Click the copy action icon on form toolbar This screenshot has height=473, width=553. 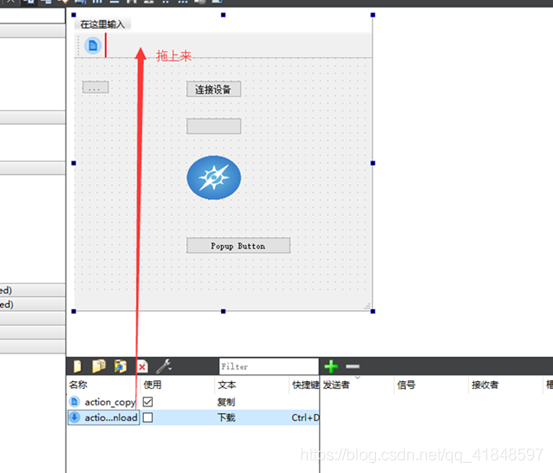(93, 46)
